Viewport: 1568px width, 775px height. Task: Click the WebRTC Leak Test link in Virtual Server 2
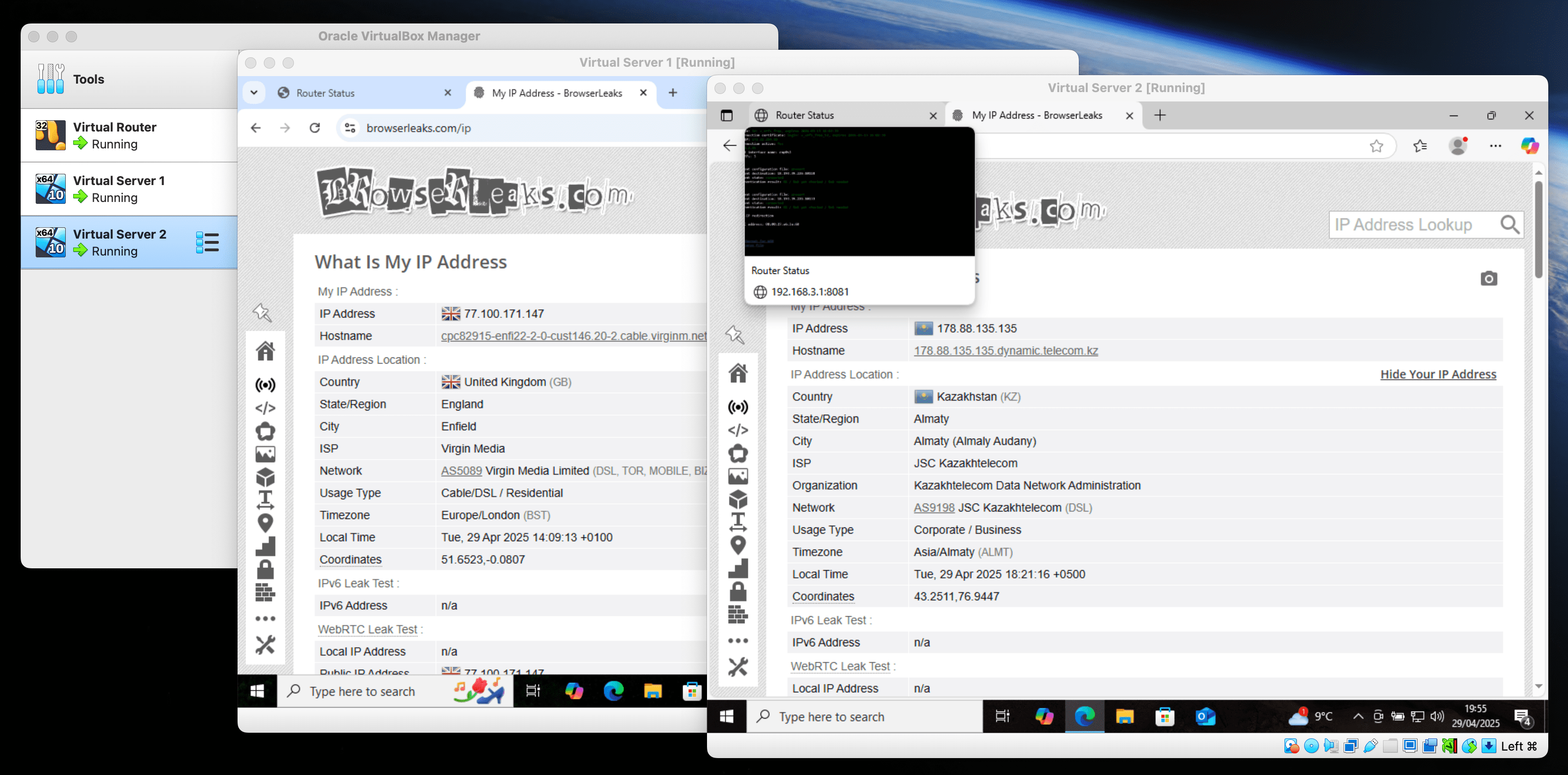pos(840,666)
